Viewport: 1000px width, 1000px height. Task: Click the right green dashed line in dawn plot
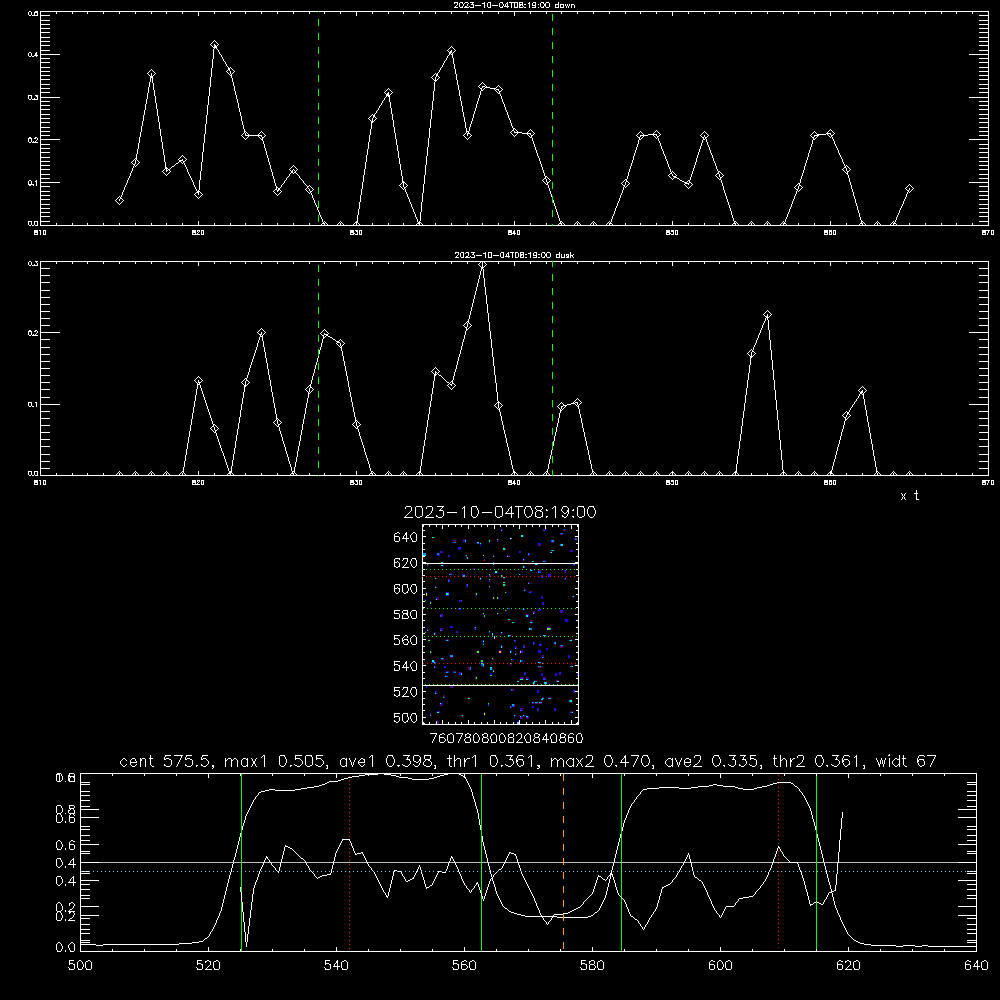(552, 118)
